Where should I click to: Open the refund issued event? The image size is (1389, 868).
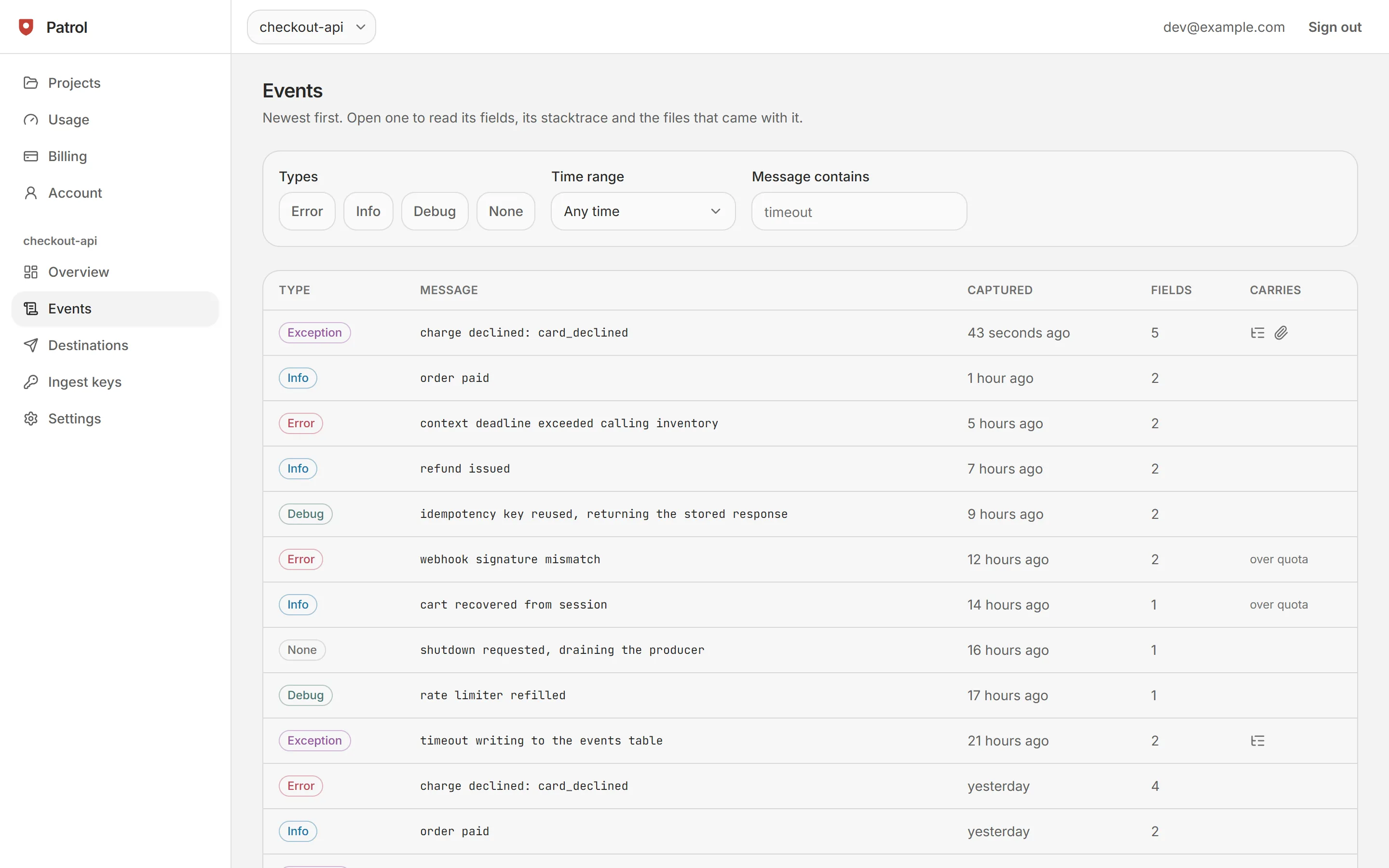point(810,469)
